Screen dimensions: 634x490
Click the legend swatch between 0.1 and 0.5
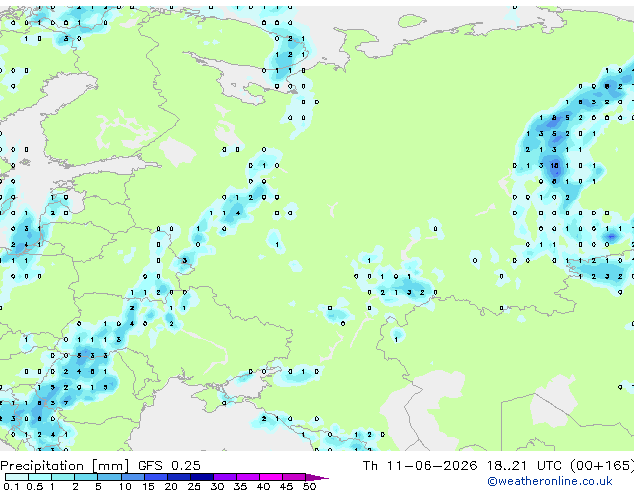pyautogui.click(x=17, y=477)
